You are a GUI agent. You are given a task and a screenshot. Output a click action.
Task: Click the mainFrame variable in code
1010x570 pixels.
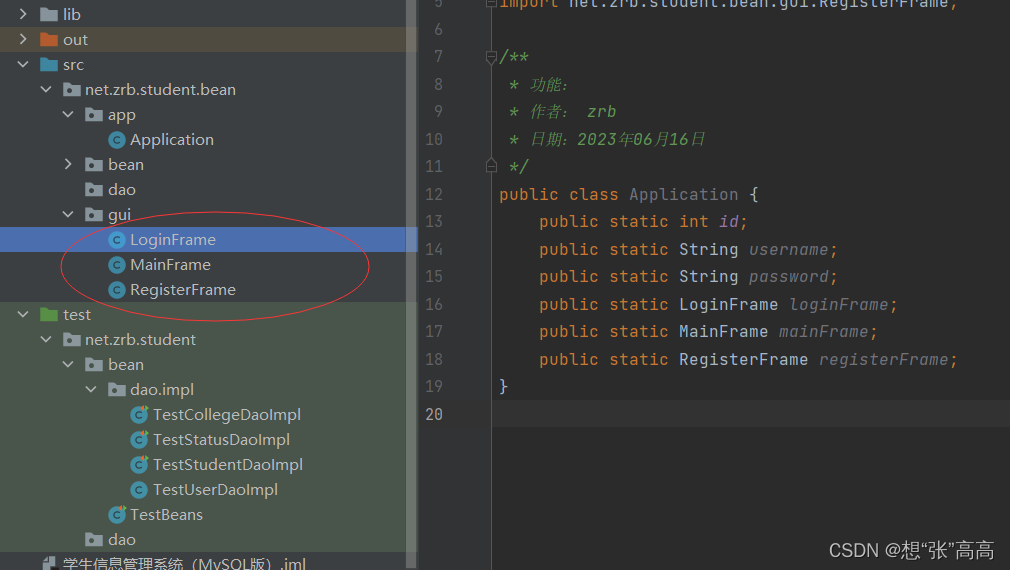[x=824, y=332]
